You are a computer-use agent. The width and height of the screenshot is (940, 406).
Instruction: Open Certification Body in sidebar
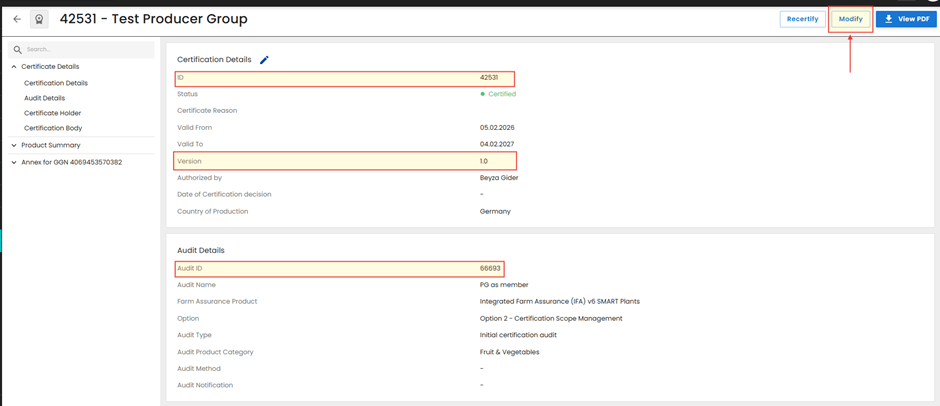pos(53,128)
